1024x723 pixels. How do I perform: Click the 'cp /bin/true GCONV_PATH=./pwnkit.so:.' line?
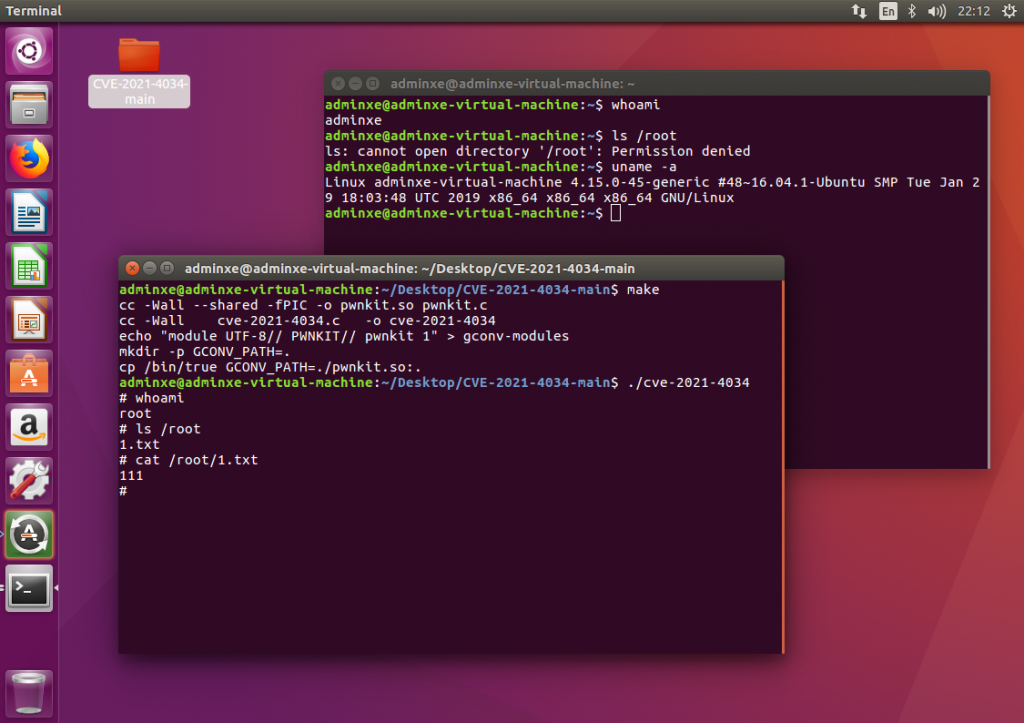coord(270,367)
